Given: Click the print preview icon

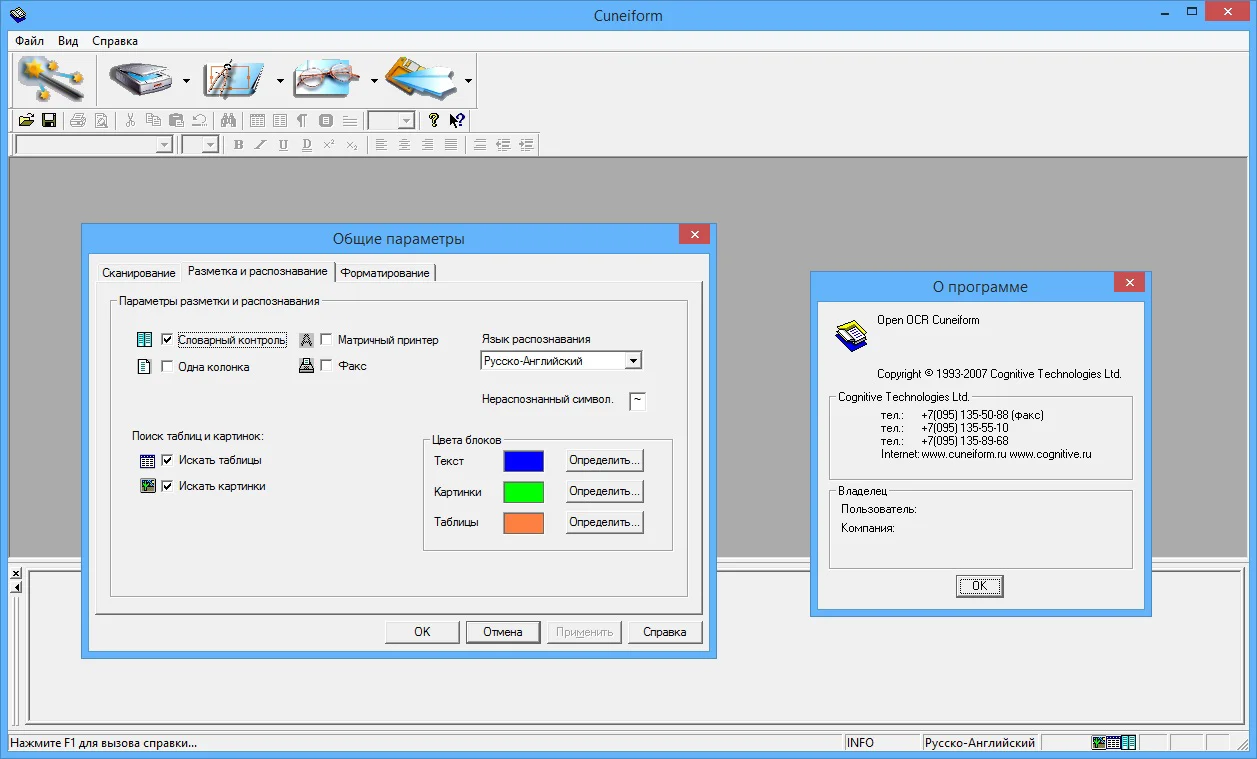Looking at the screenshot, I should (101, 120).
